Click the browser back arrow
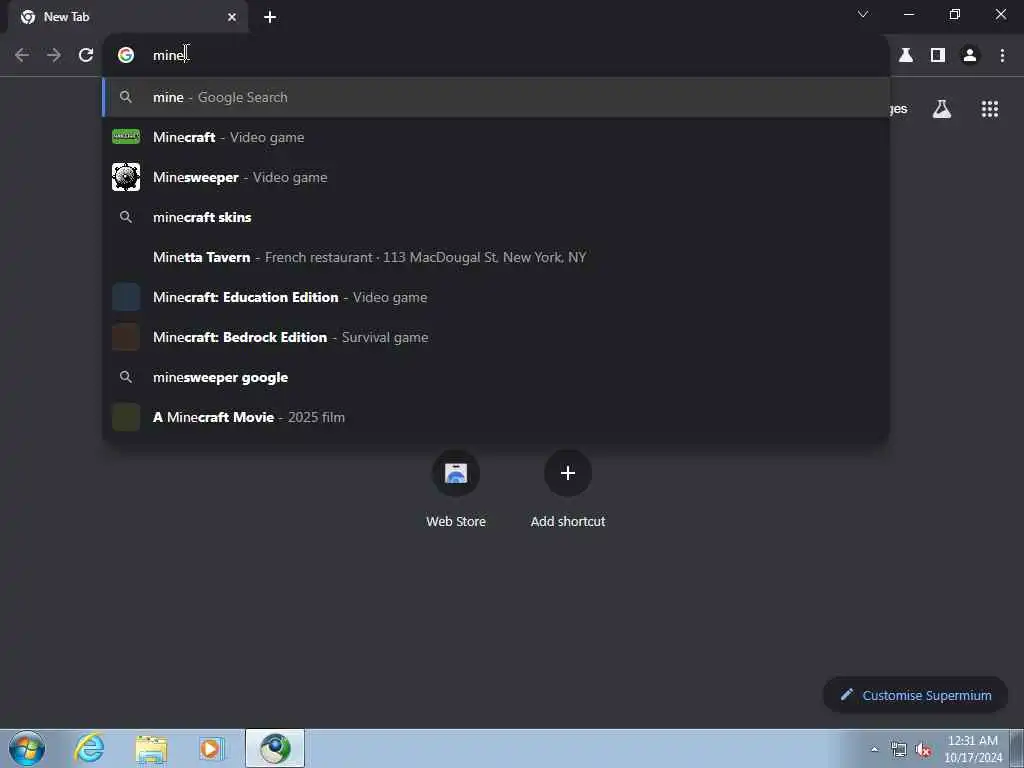The height and width of the screenshot is (768, 1024). point(22,56)
